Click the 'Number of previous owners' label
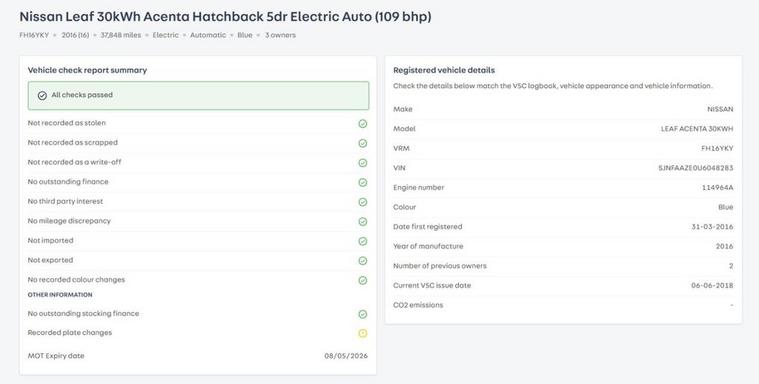 (440, 266)
